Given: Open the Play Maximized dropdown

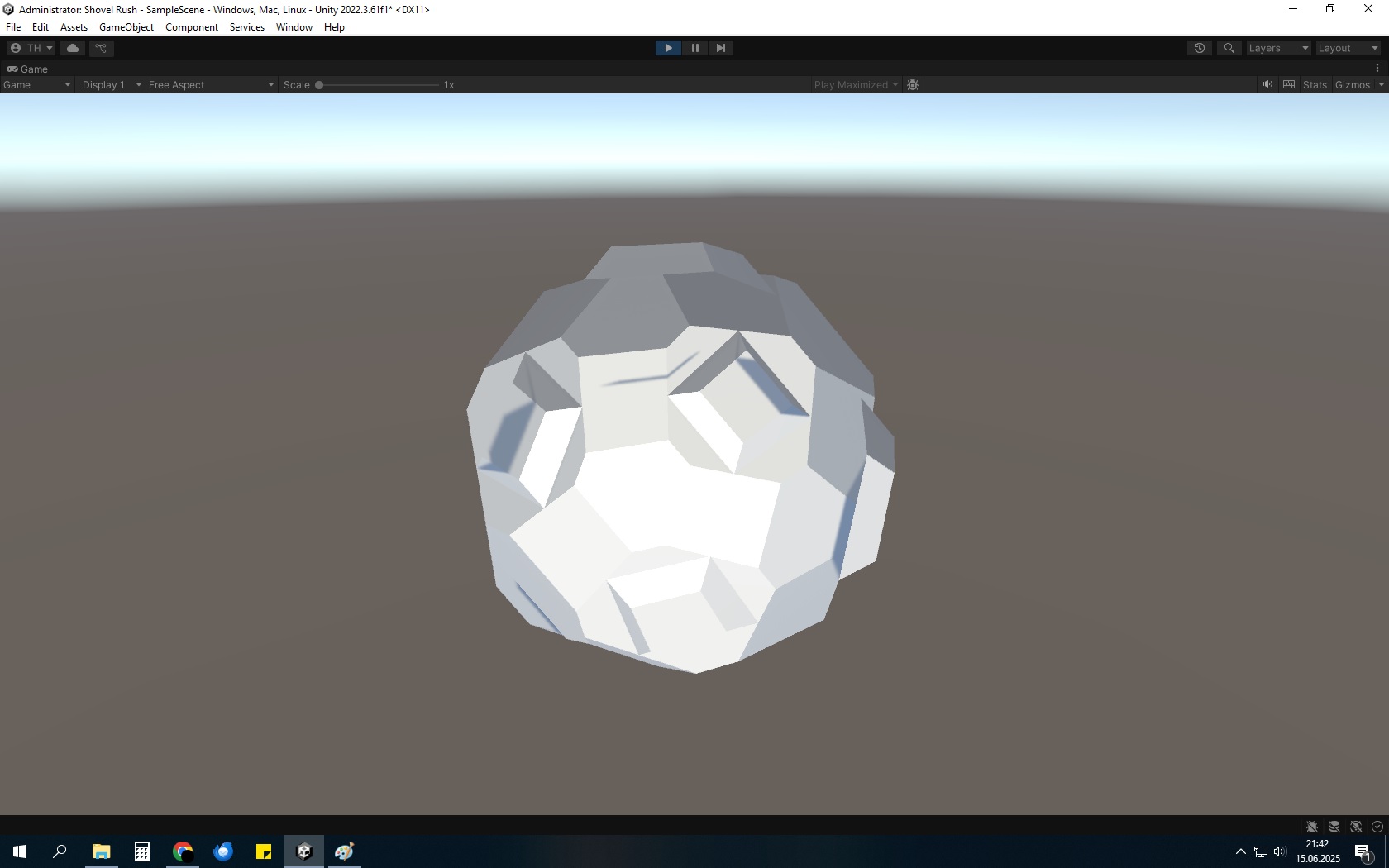Looking at the screenshot, I should pos(856,84).
